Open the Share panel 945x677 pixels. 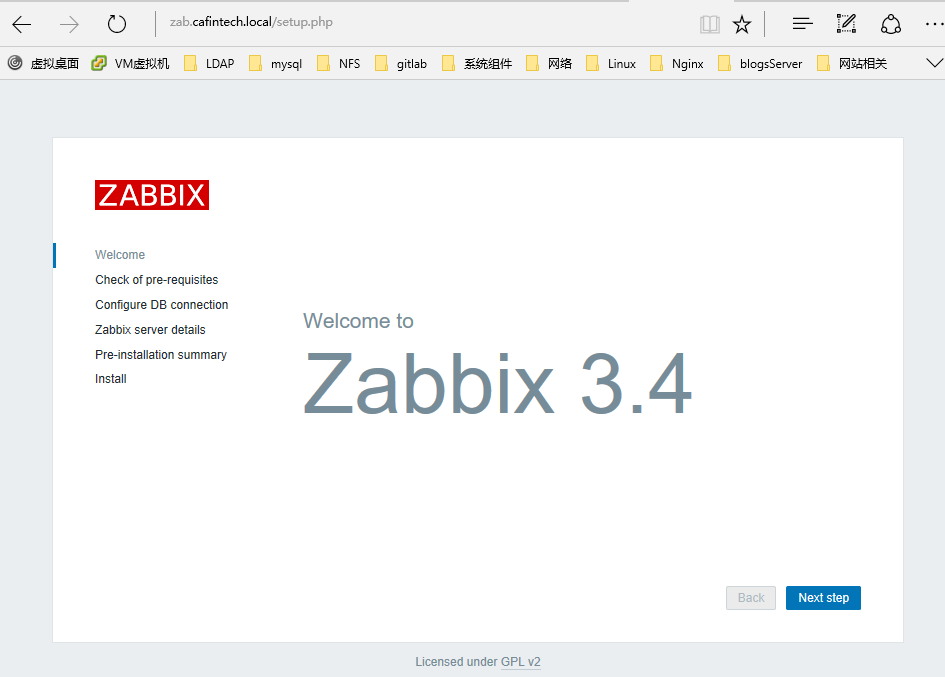click(891, 22)
